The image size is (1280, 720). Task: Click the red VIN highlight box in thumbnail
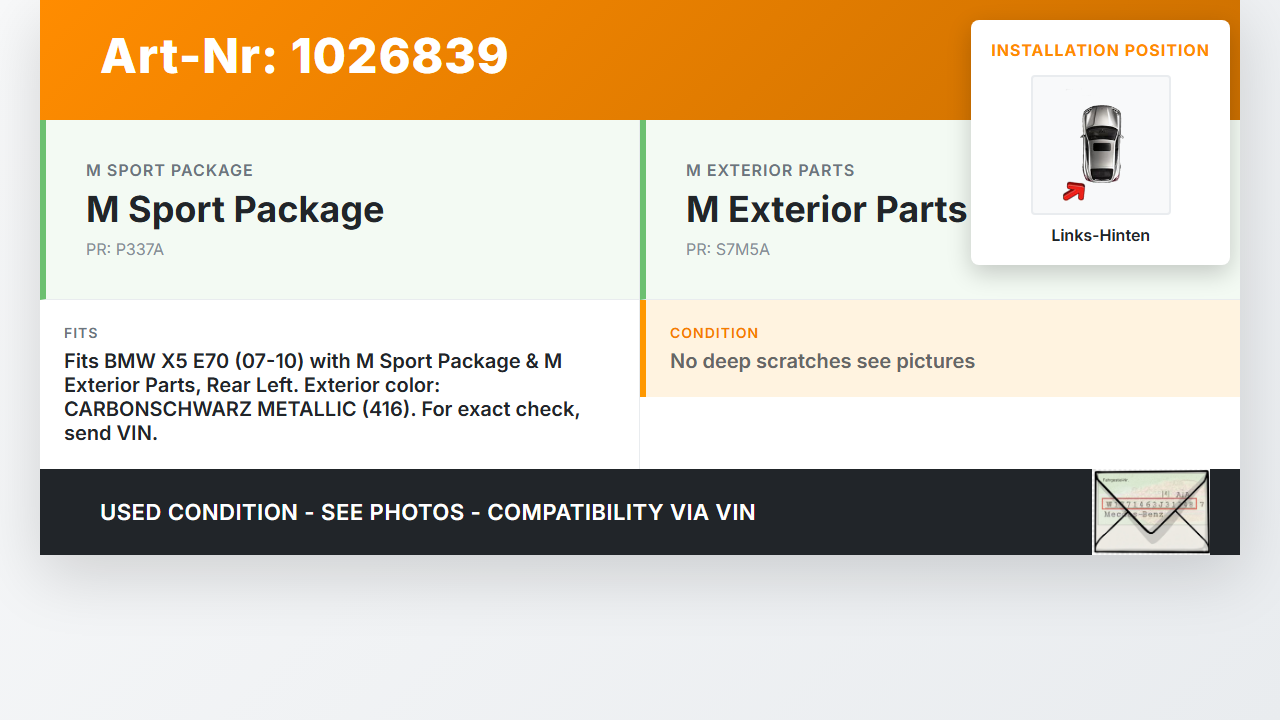pyautogui.click(x=1149, y=503)
